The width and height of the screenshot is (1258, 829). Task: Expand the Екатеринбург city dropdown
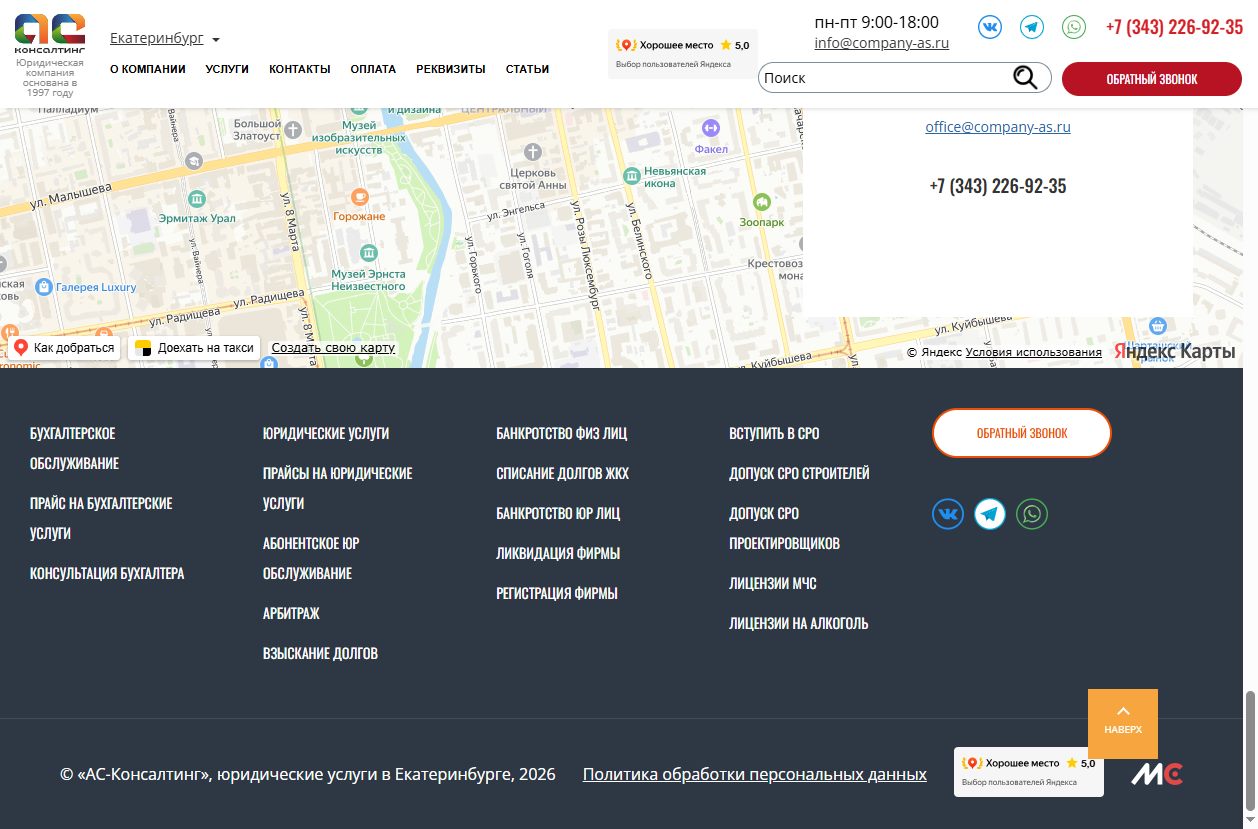coord(165,38)
